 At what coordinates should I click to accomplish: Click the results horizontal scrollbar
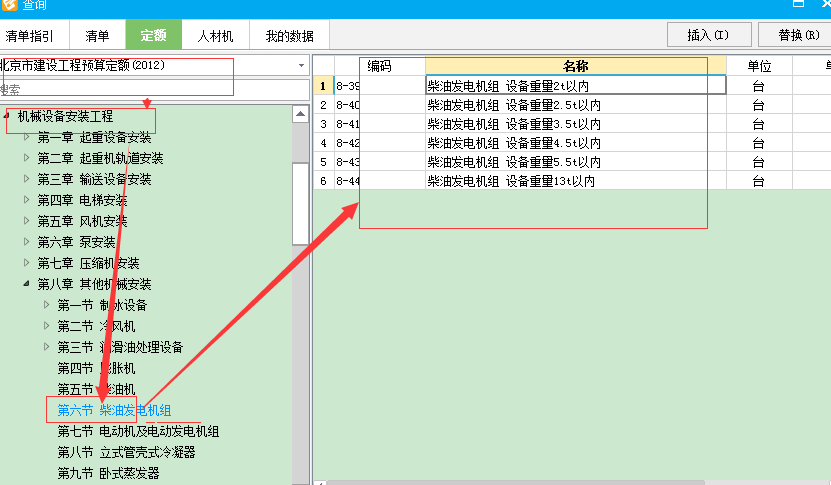point(516,482)
